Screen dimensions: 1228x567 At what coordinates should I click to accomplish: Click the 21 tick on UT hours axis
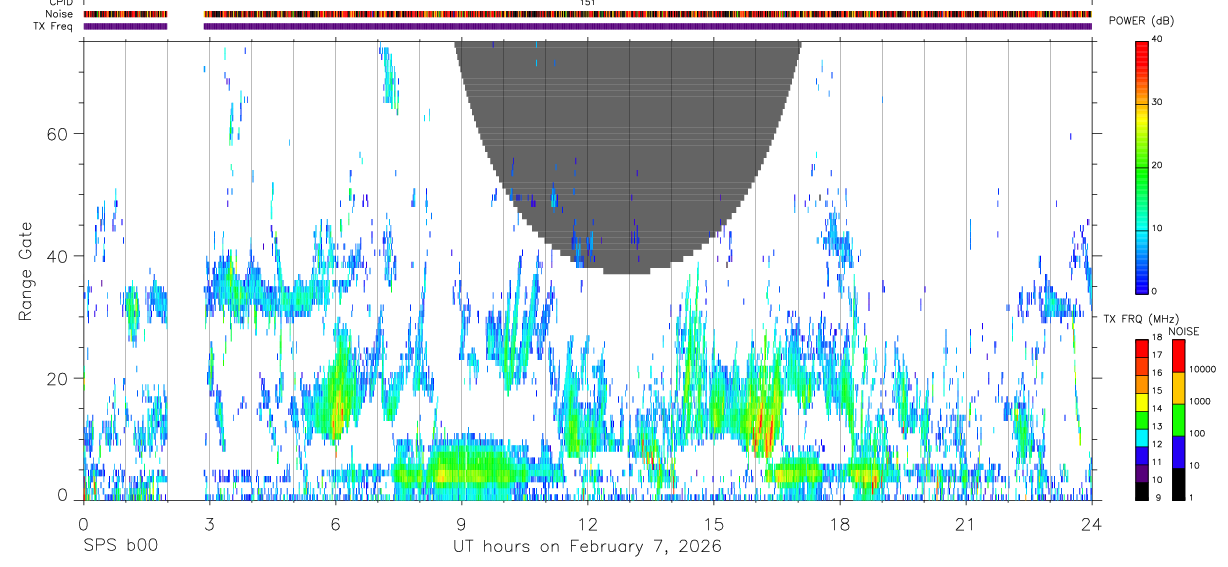[966, 524]
